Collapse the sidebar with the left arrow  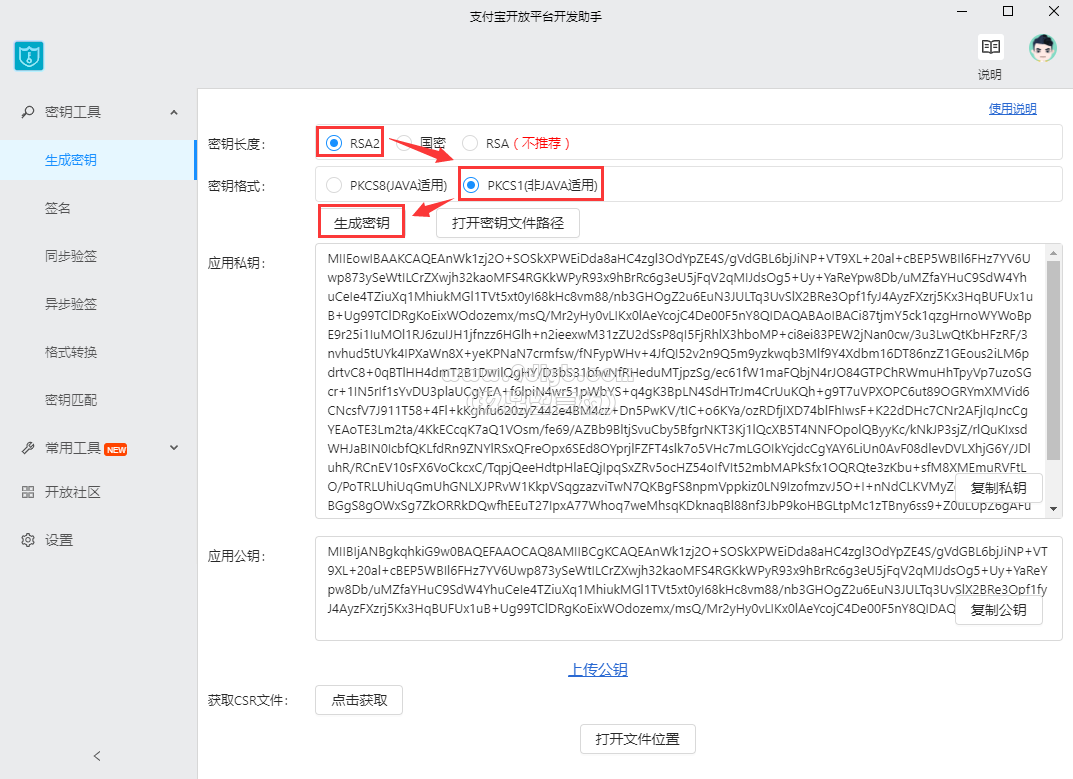pyautogui.click(x=97, y=756)
